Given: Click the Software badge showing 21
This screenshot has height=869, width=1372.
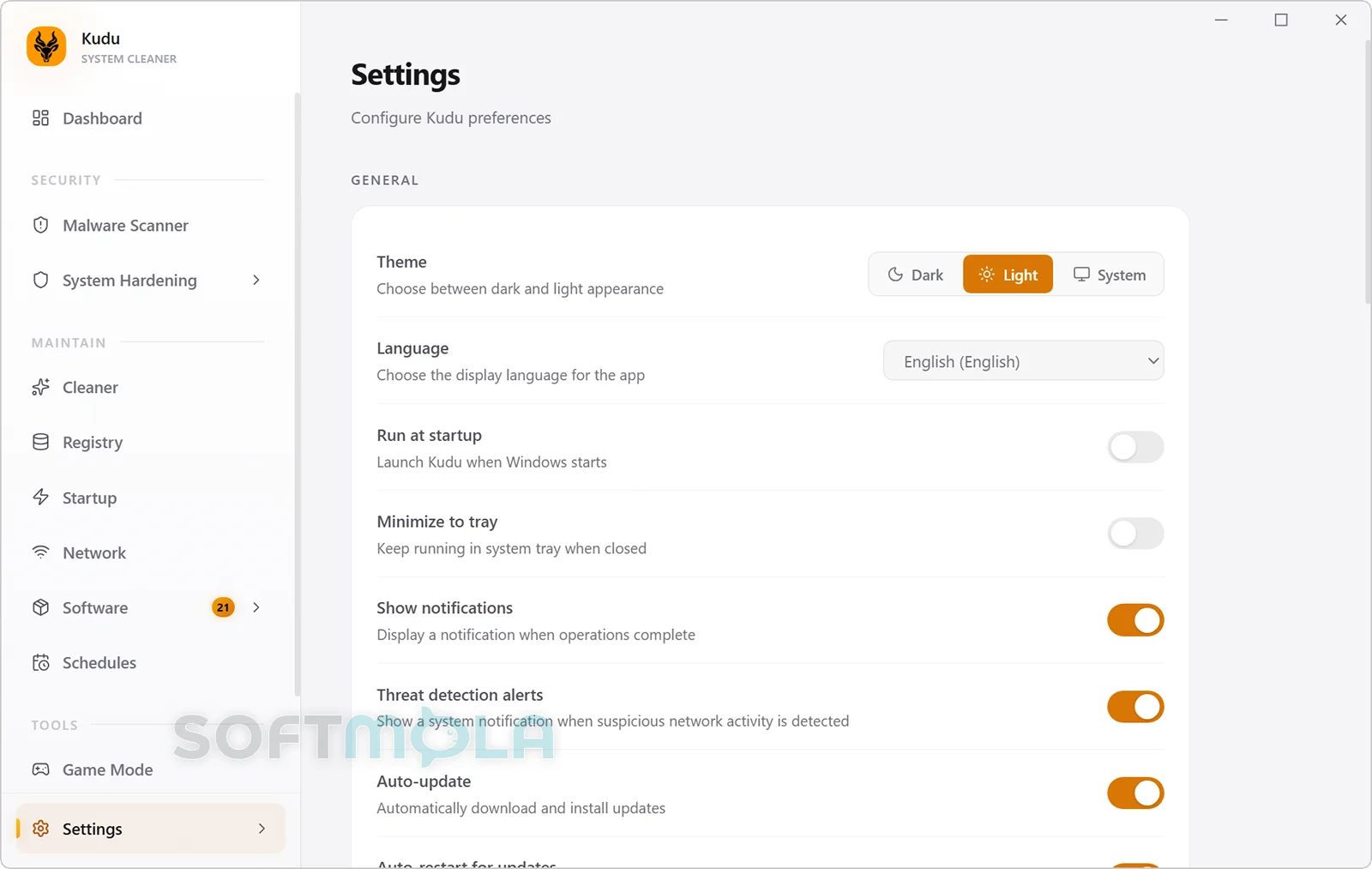Looking at the screenshot, I should click(x=223, y=607).
